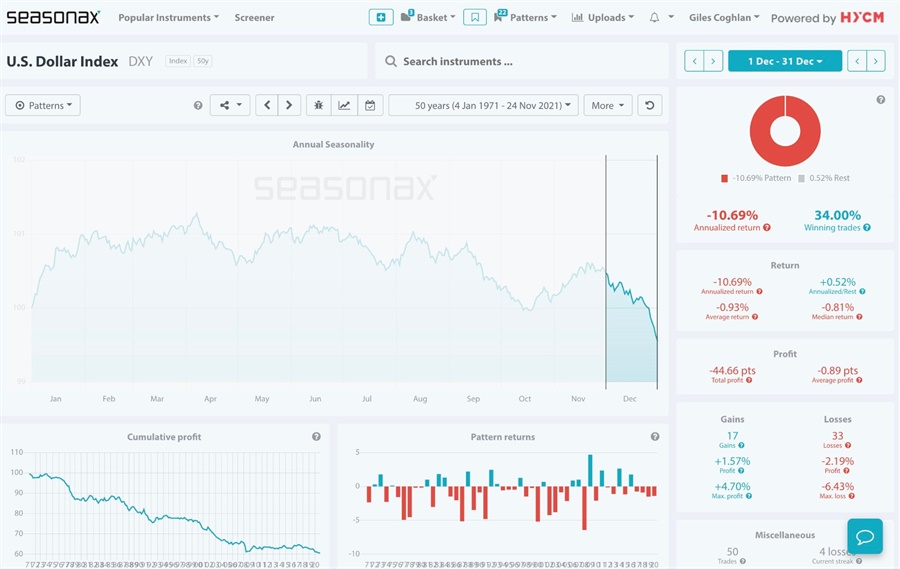Go to the Screener page

click(255, 17)
